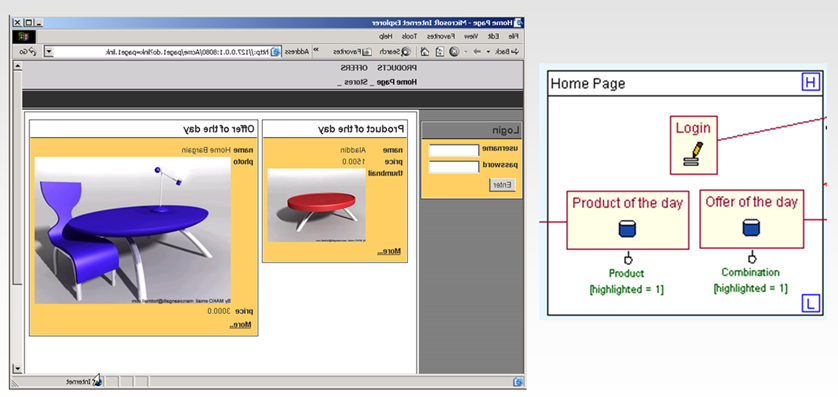Click the password input field
The image size is (838, 397).
point(454,167)
